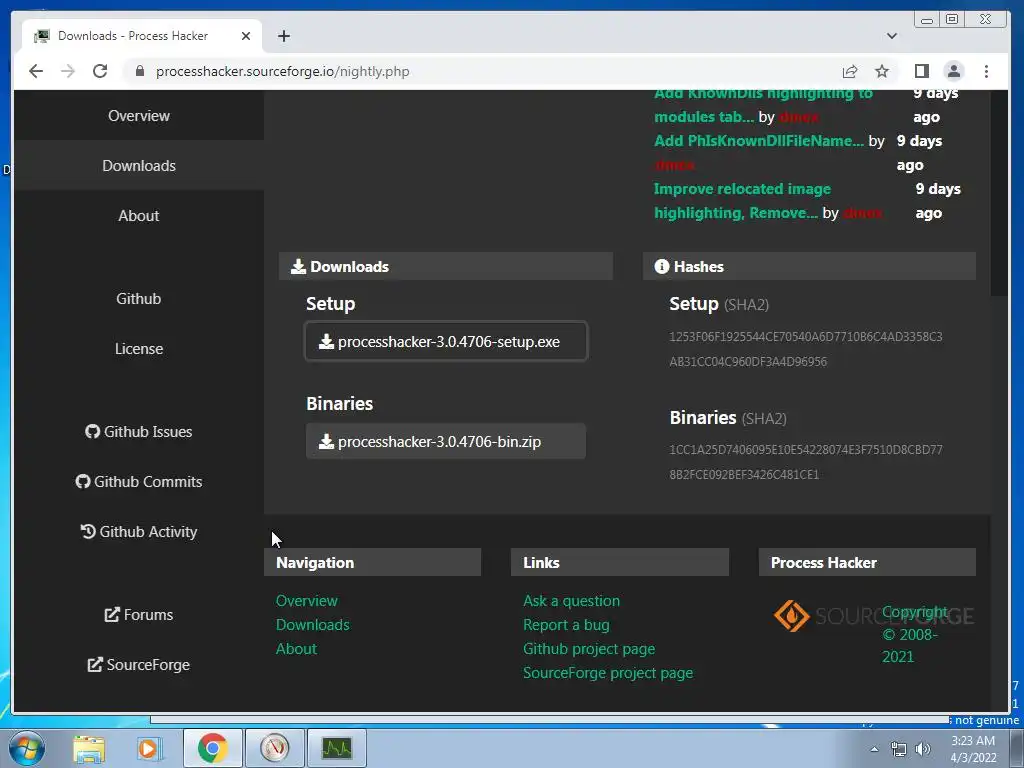The image size is (1024, 768).
Task: Open Process Hacker graph icon in taskbar
Action: coord(337,748)
